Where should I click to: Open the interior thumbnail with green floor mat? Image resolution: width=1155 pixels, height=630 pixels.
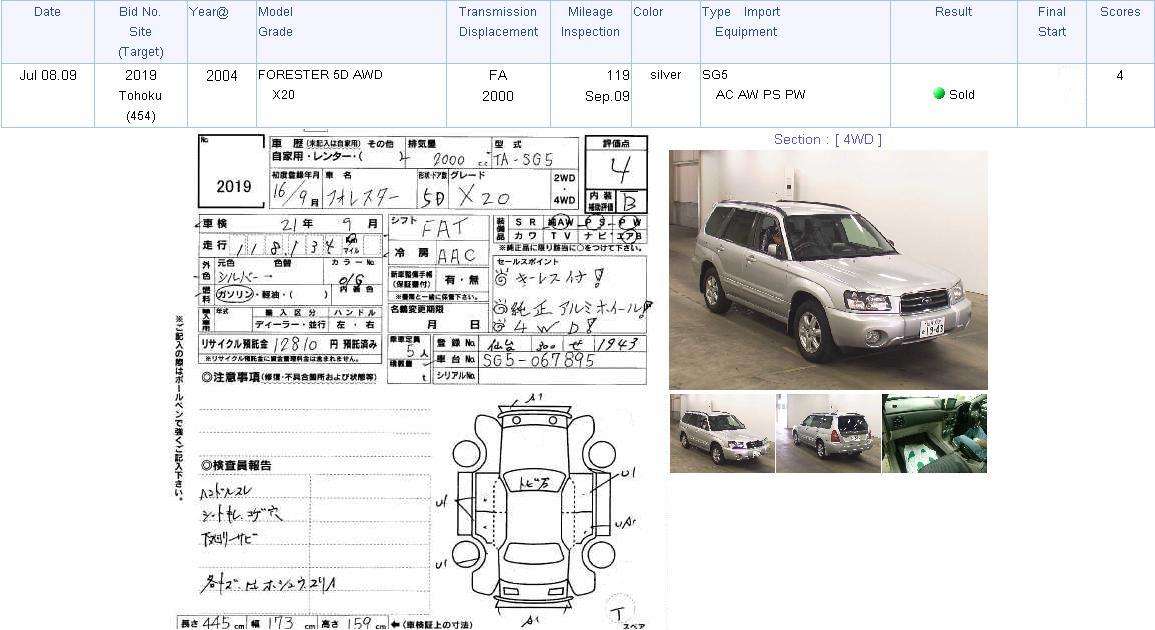[x=934, y=433]
